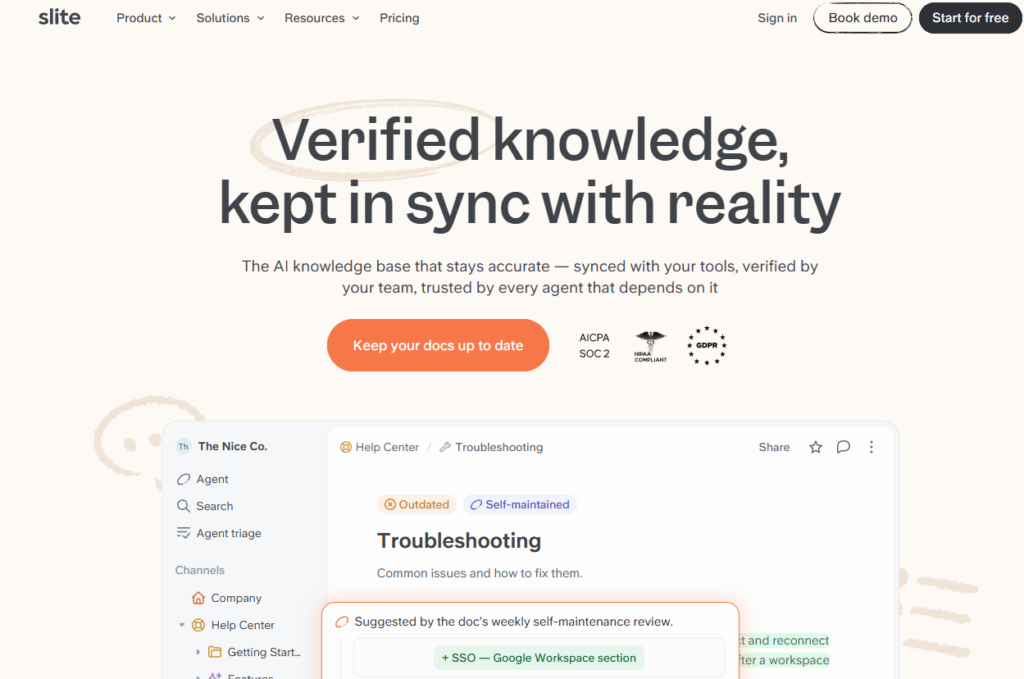Open the comments bubble icon
Viewport: 1024px width, 679px height.
(844, 447)
